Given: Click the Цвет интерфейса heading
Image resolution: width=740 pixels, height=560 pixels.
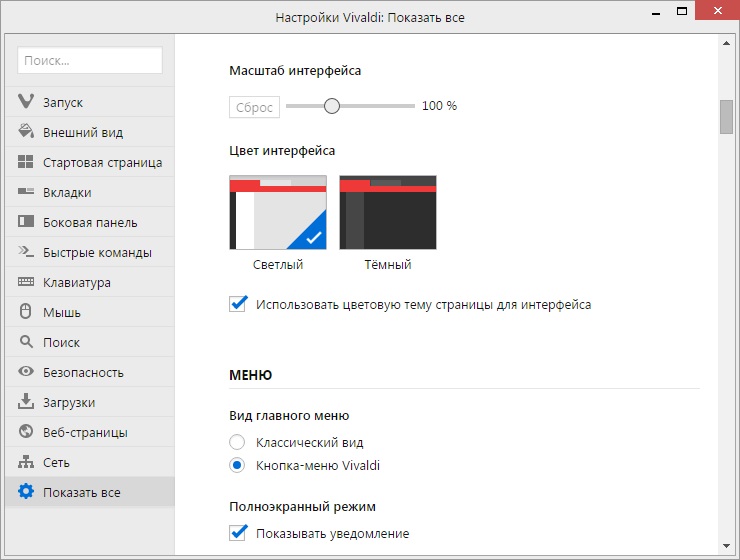Looking at the screenshot, I should click(282, 151).
